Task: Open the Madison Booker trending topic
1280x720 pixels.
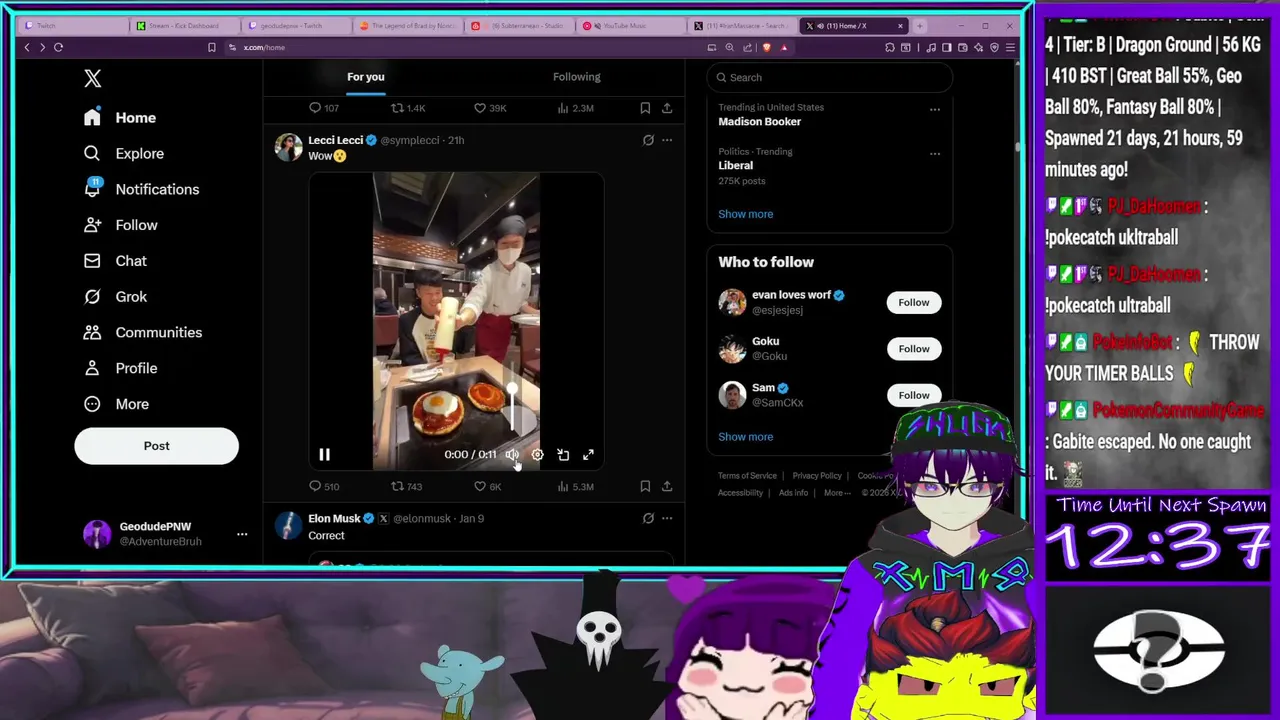Action: click(x=759, y=121)
